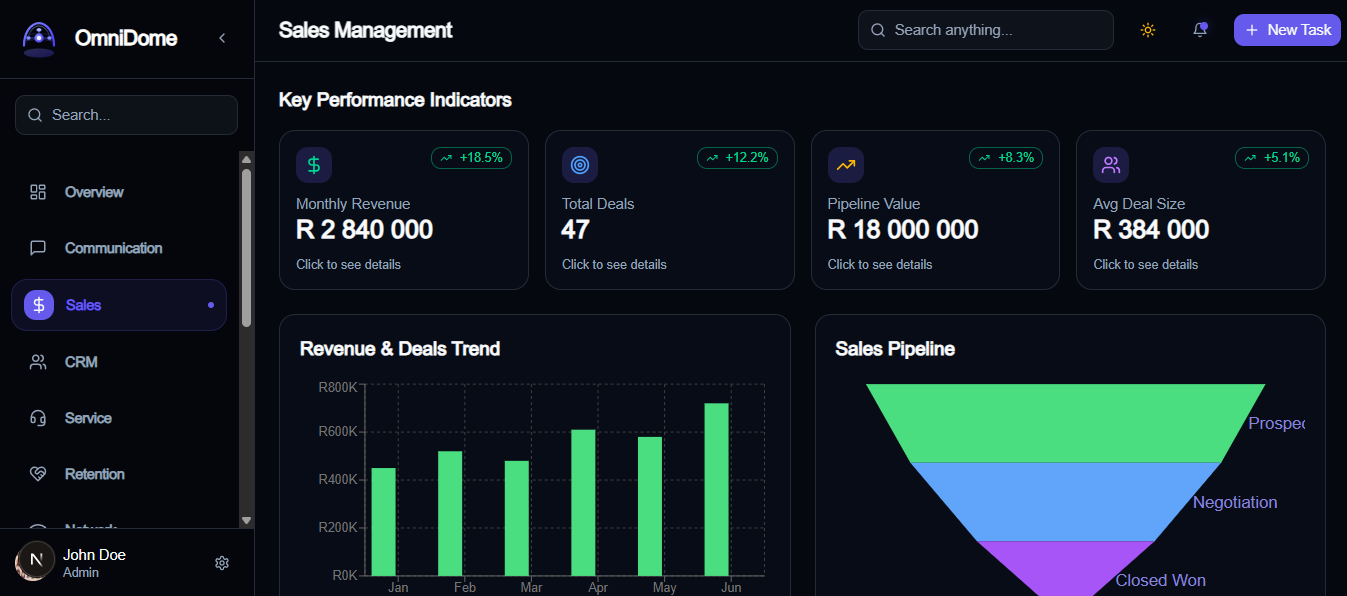Focus the sidebar Search field
Screen dimensions: 1347x596
pos(126,115)
